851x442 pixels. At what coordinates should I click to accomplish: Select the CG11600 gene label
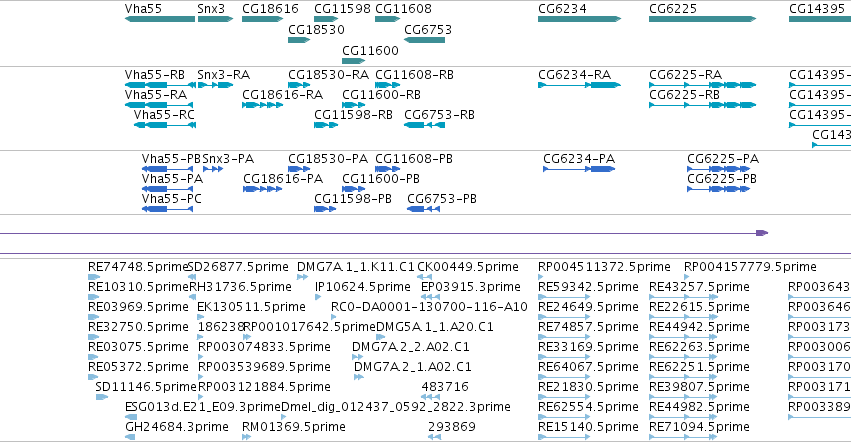click(370, 50)
